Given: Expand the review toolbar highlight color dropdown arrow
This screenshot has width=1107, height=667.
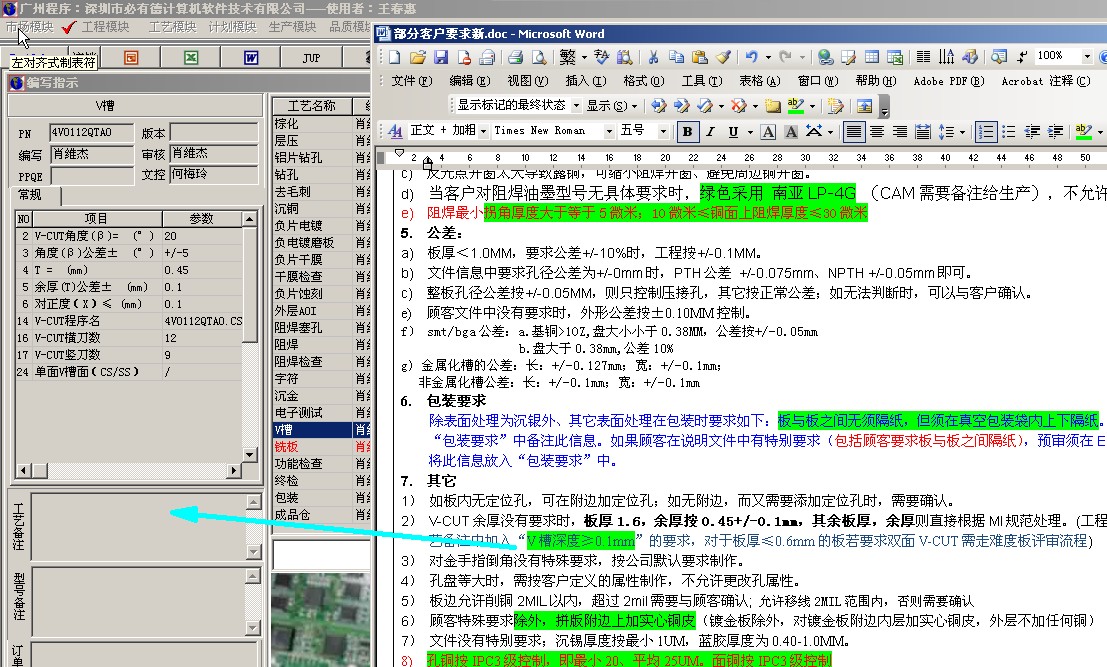Looking at the screenshot, I should (x=812, y=107).
